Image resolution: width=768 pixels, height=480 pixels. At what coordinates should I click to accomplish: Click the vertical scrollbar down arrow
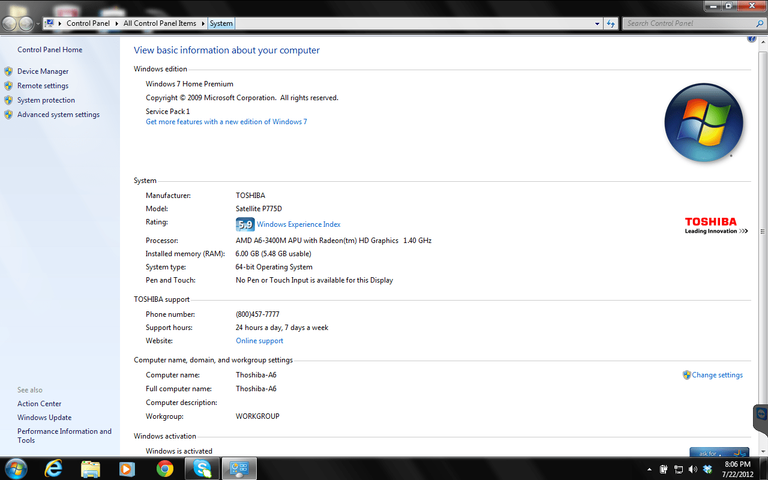[x=764, y=451]
